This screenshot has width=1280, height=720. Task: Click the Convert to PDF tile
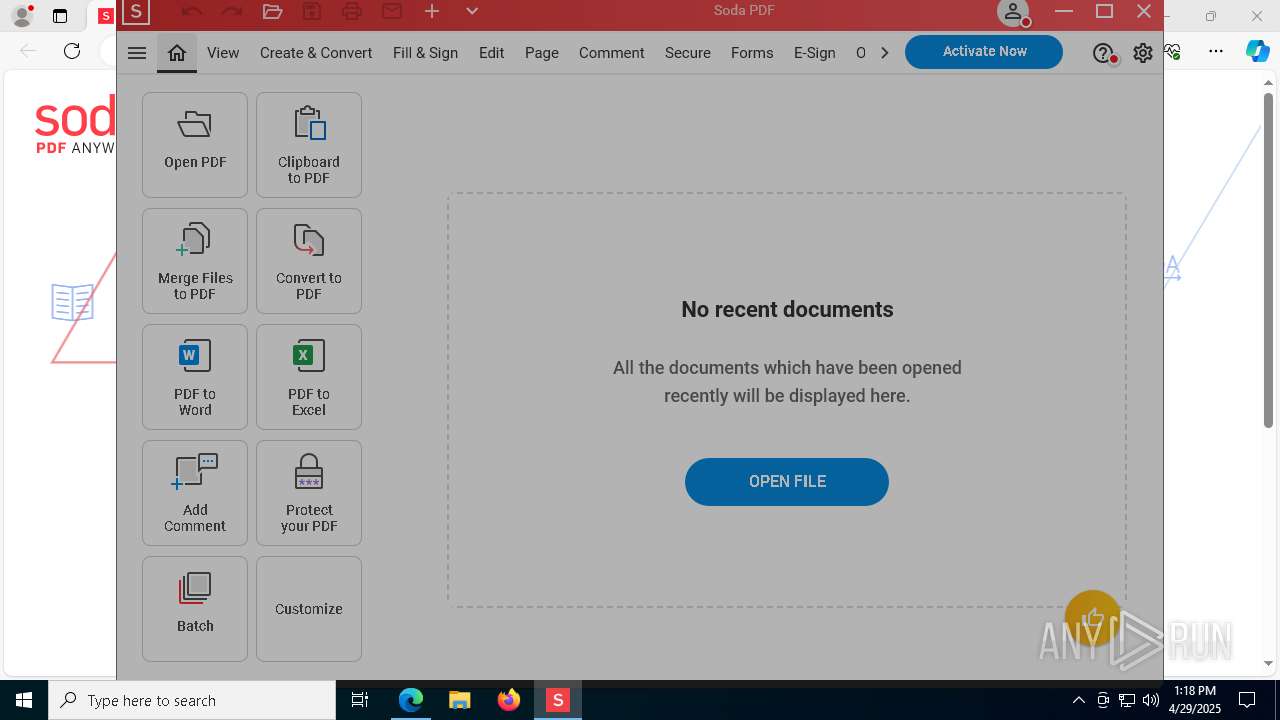309,261
